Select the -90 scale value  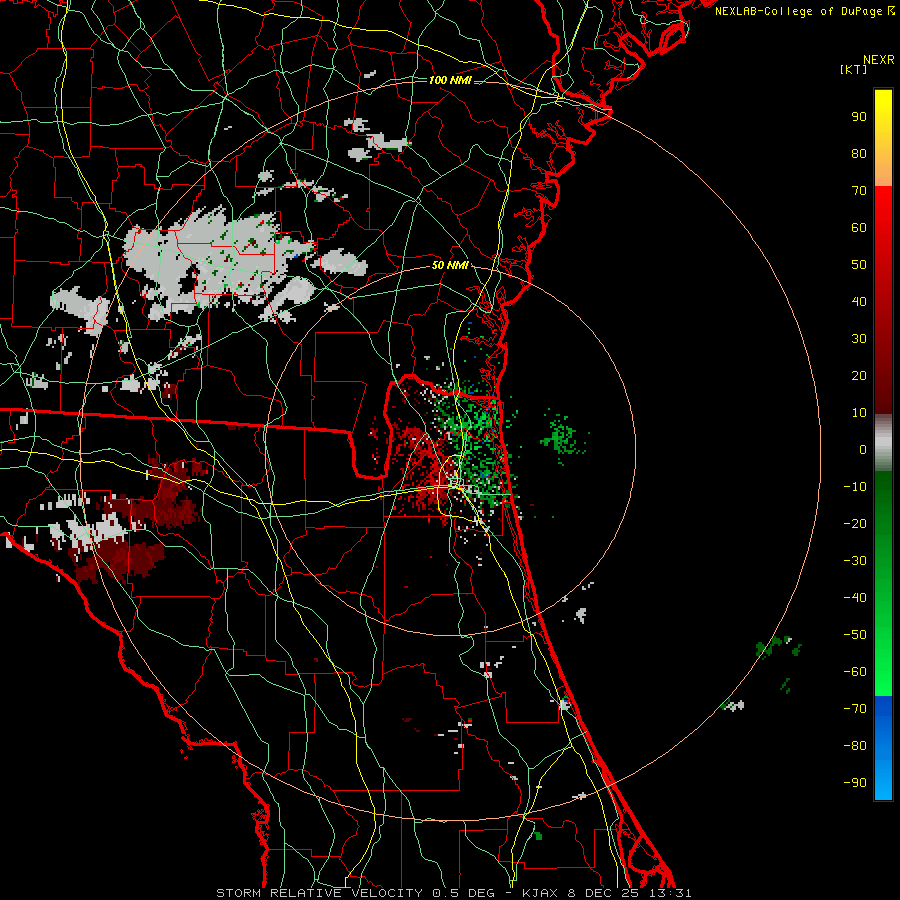pos(855,783)
